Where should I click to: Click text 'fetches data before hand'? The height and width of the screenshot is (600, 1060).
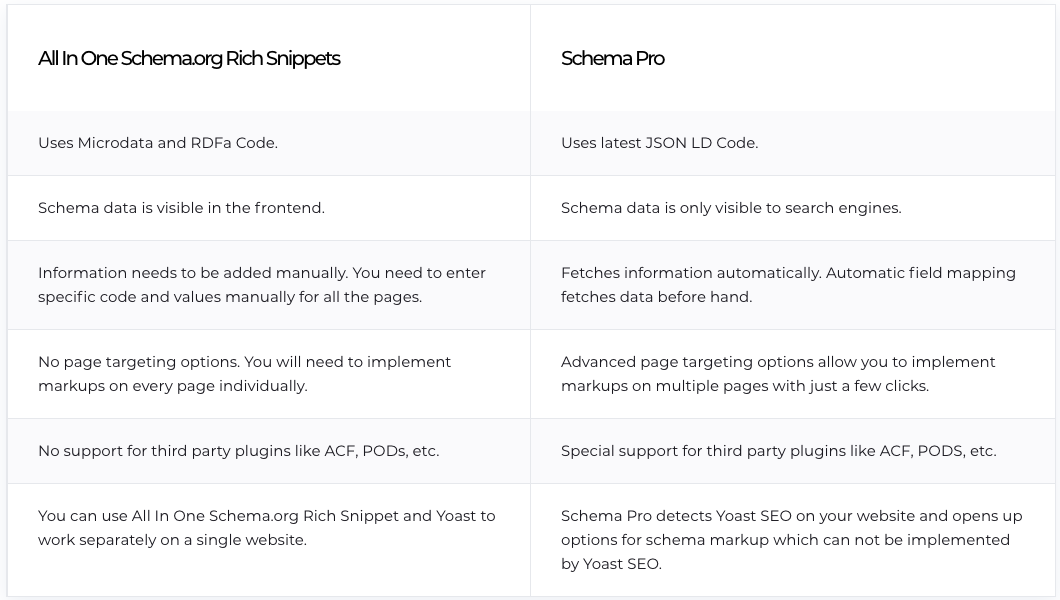656,297
